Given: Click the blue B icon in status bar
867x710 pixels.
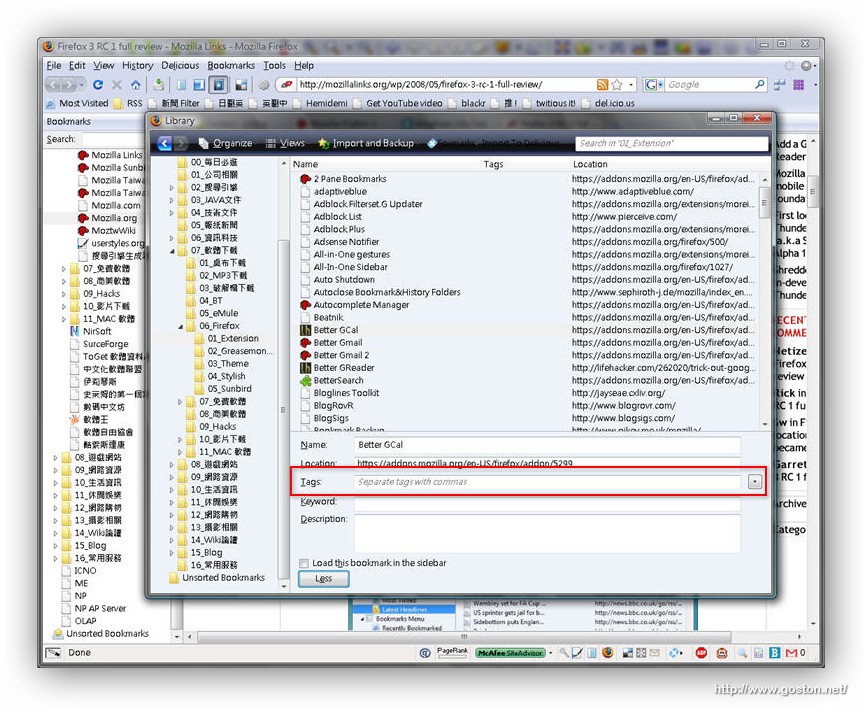Looking at the screenshot, I should coord(775,653).
